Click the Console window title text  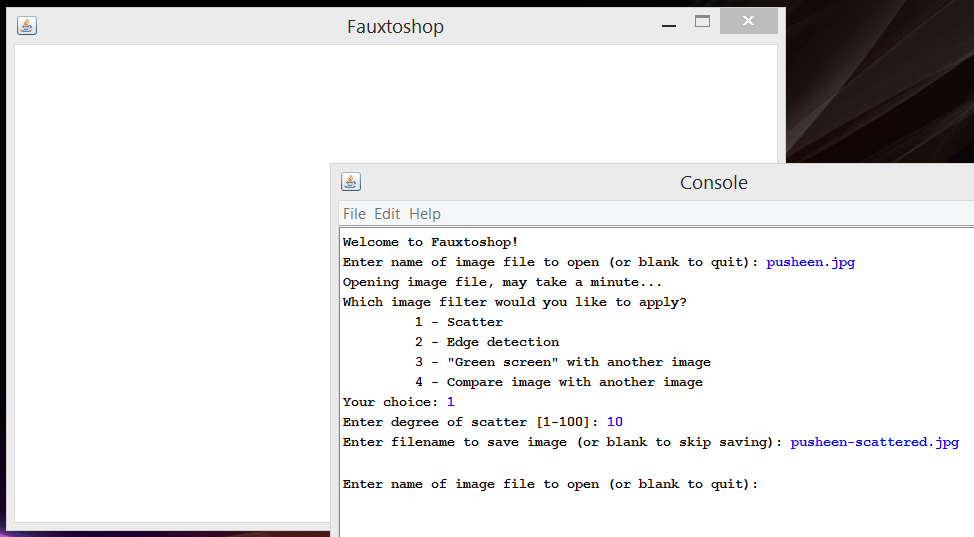pos(714,183)
